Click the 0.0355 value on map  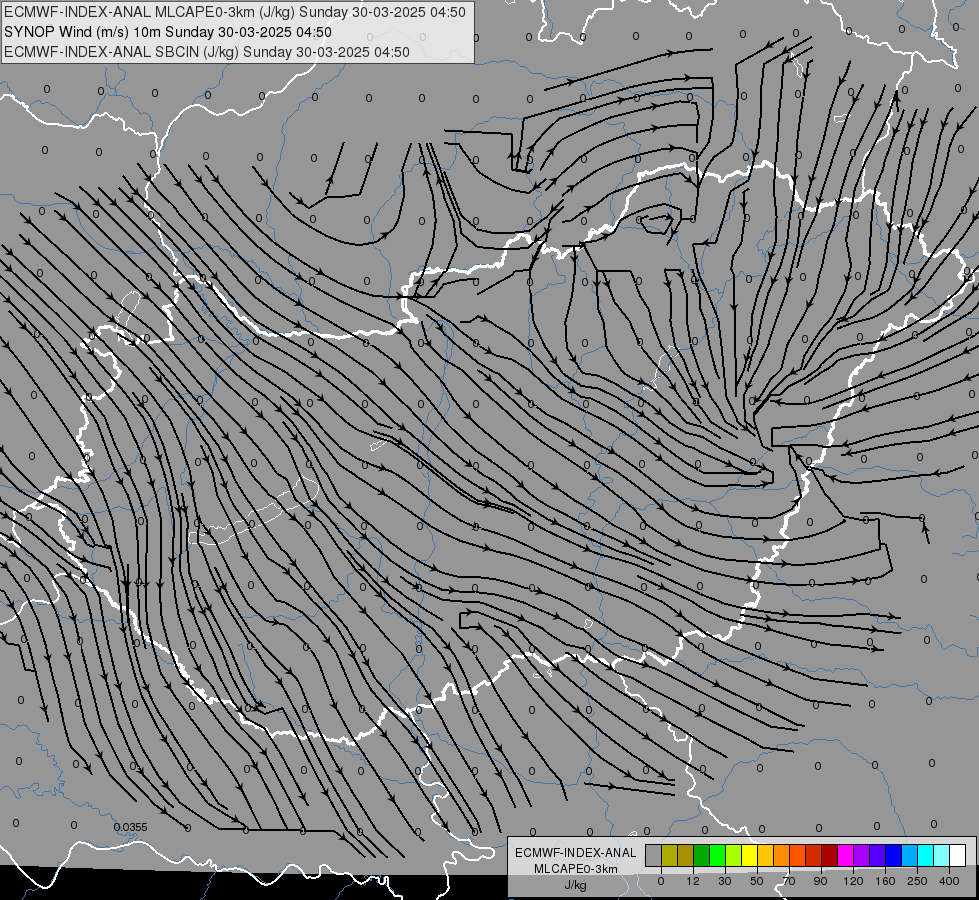[x=130, y=827]
